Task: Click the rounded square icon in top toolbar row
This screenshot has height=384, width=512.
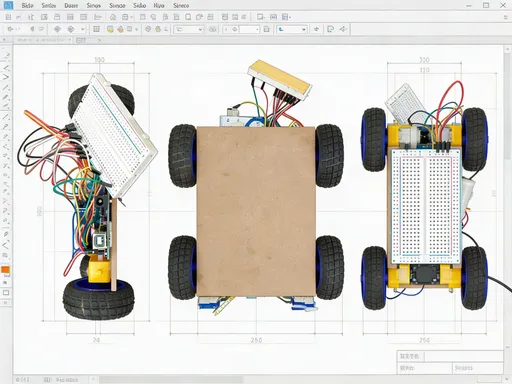Action: point(188,17)
